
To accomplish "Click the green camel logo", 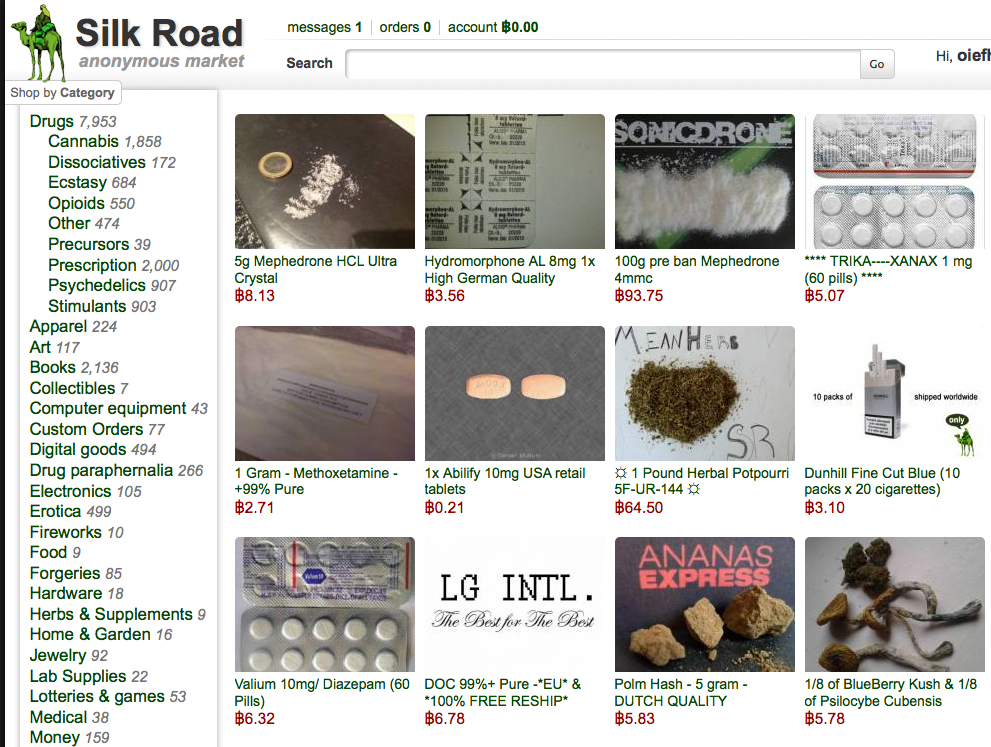I will coord(39,43).
